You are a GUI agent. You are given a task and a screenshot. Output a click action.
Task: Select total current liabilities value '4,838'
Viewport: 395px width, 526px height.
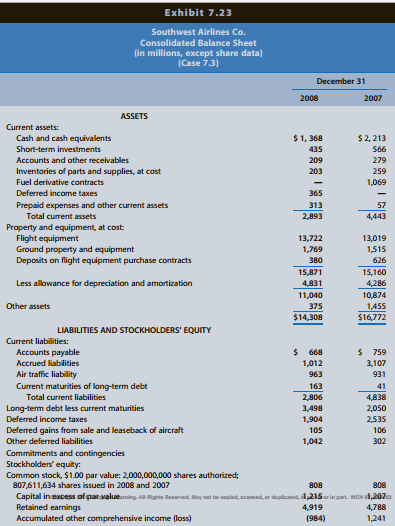coord(376,398)
